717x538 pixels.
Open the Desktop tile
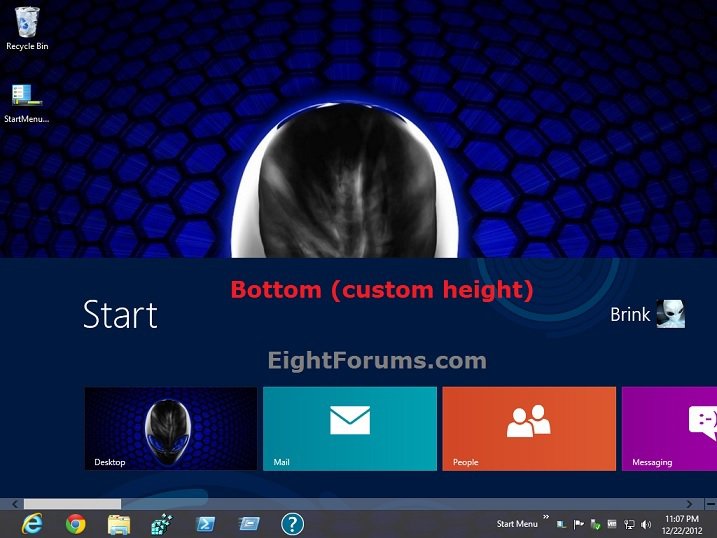171,429
